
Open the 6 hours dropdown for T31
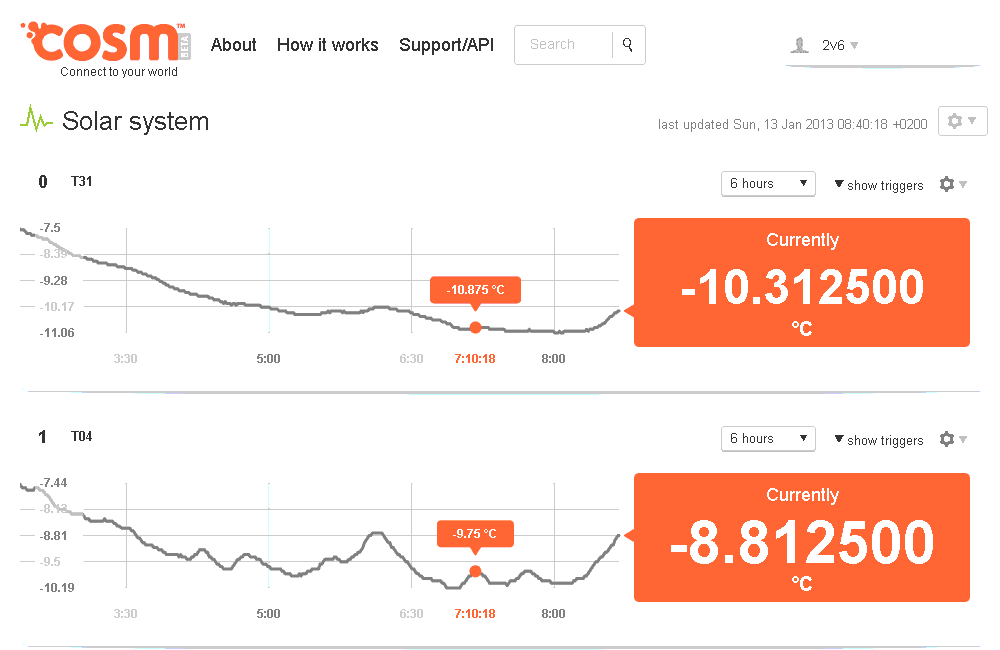(767, 184)
